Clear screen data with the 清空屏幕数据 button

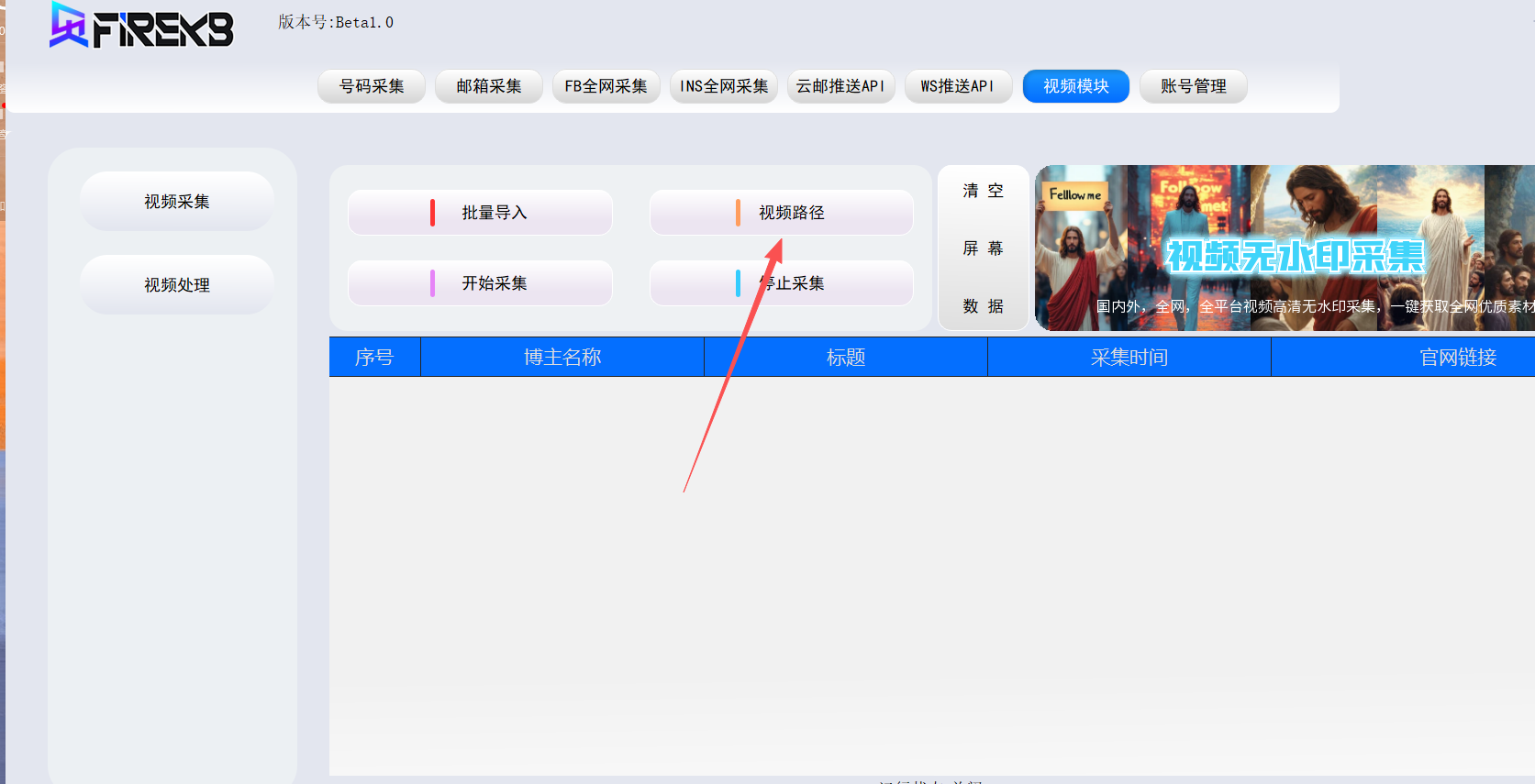983,248
